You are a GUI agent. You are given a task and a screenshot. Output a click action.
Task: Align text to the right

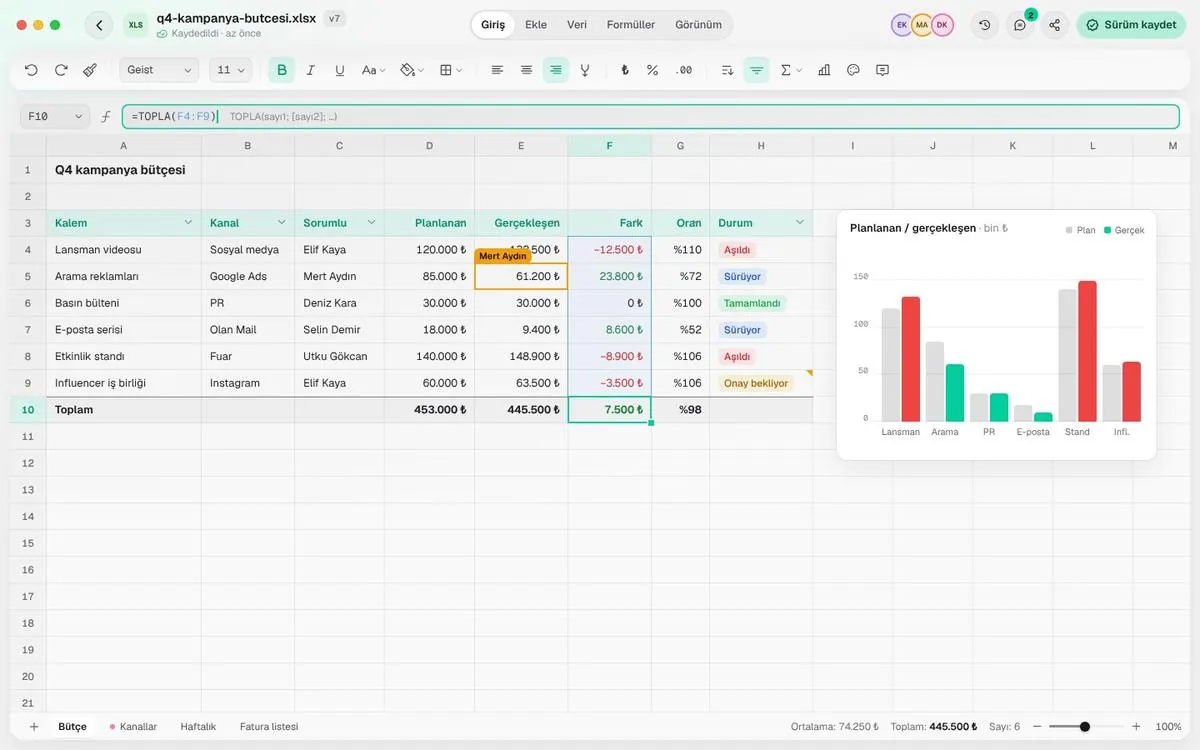[x=555, y=70]
